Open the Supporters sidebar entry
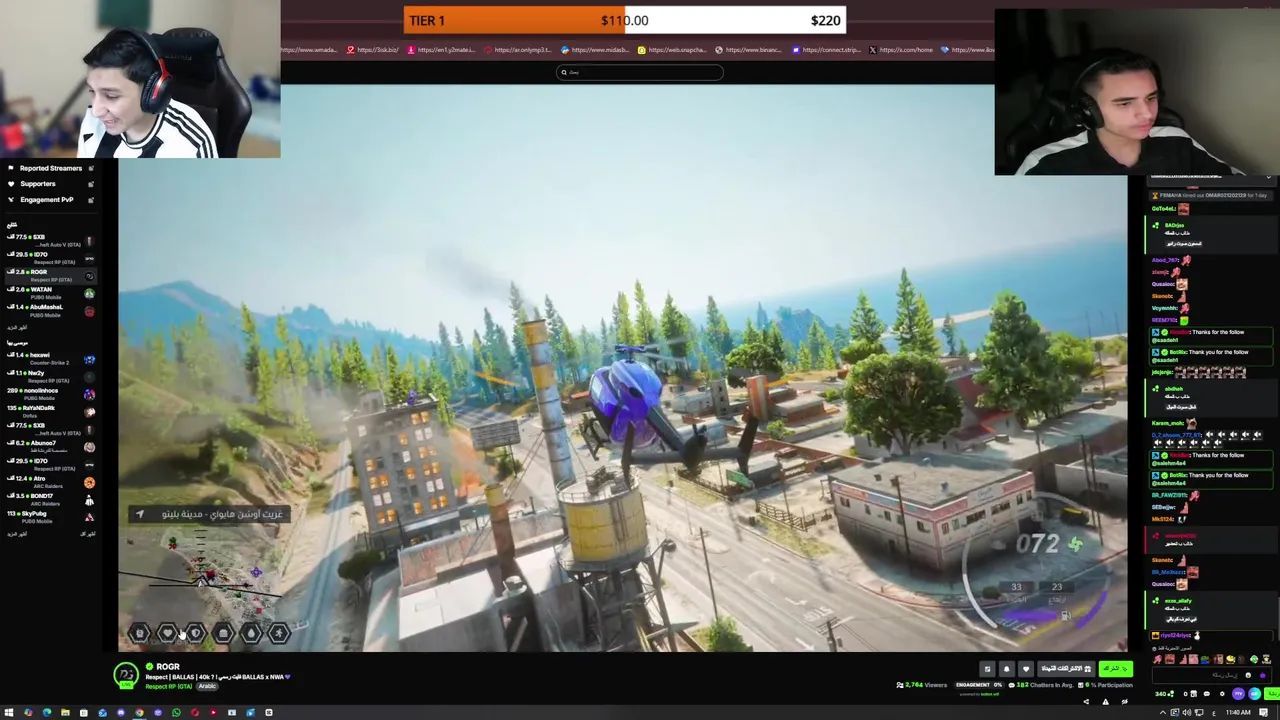This screenshot has width=1280, height=720. click(x=50, y=184)
